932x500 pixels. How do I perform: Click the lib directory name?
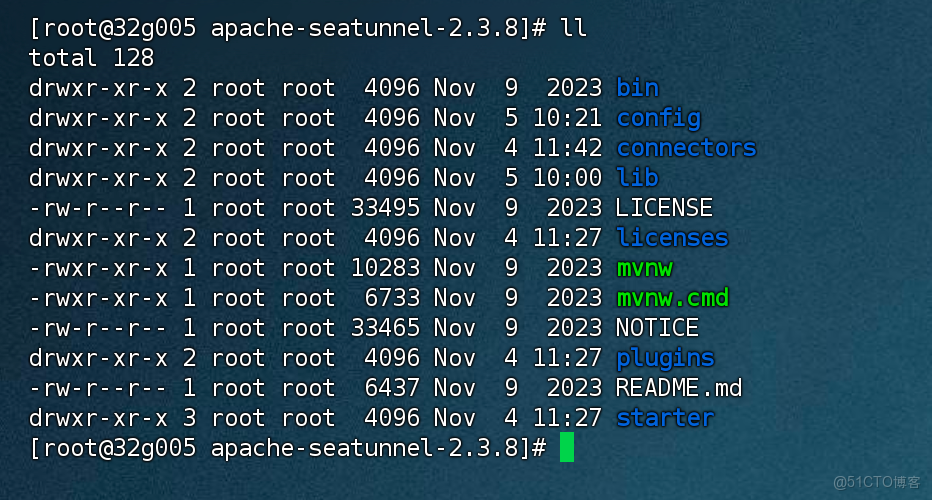coord(637,178)
